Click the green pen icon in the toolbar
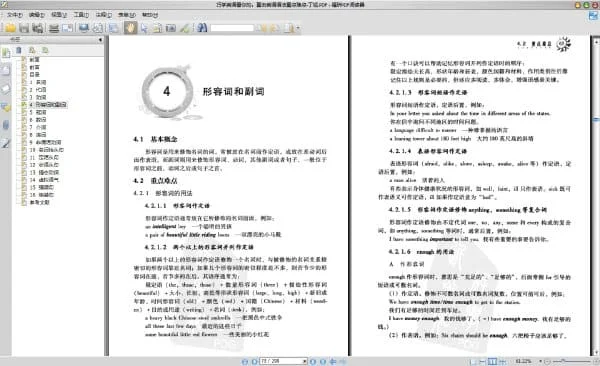Image resolution: width=600 pixels, height=366 pixels. point(185,28)
